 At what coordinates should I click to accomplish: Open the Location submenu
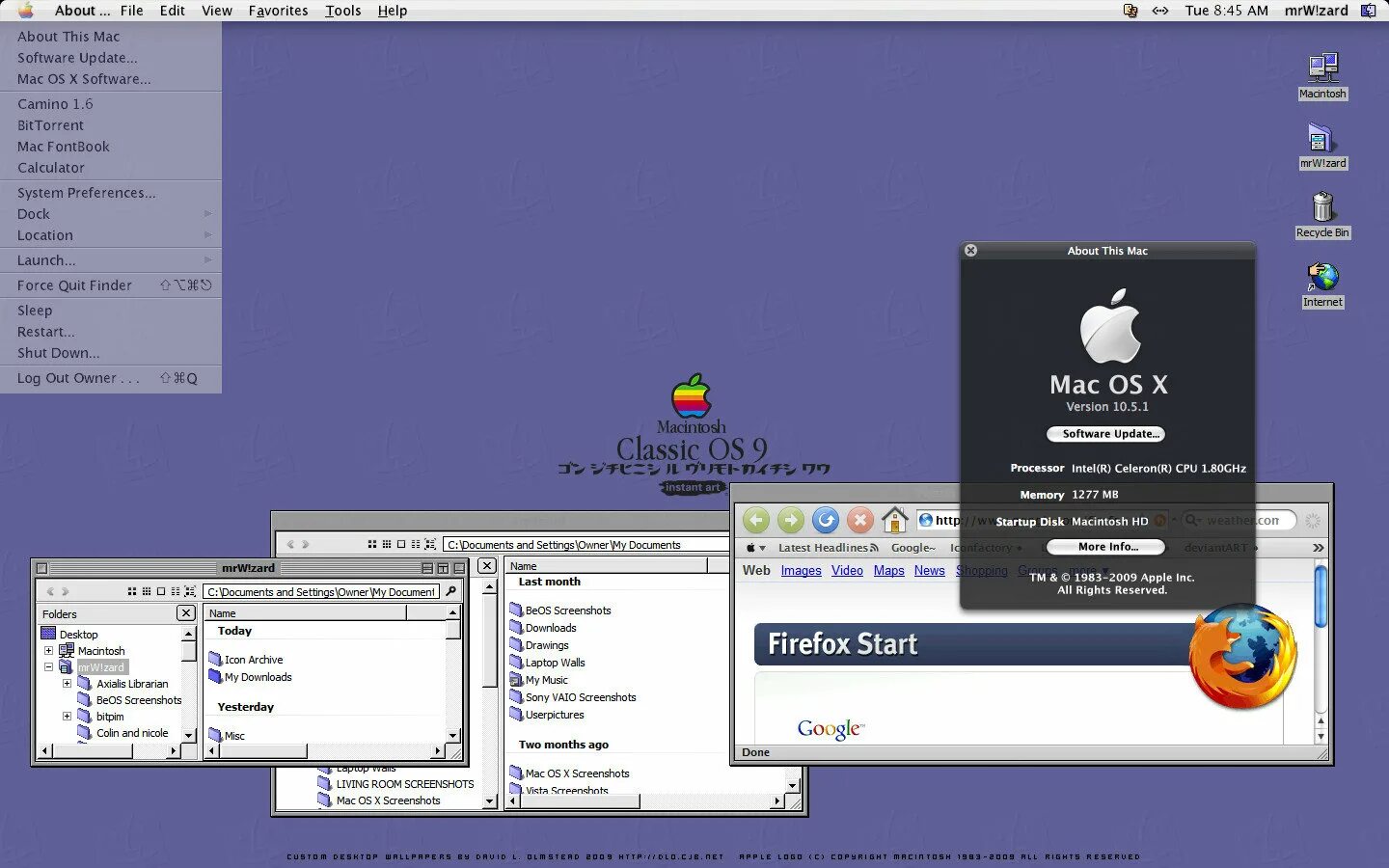point(111,235)
